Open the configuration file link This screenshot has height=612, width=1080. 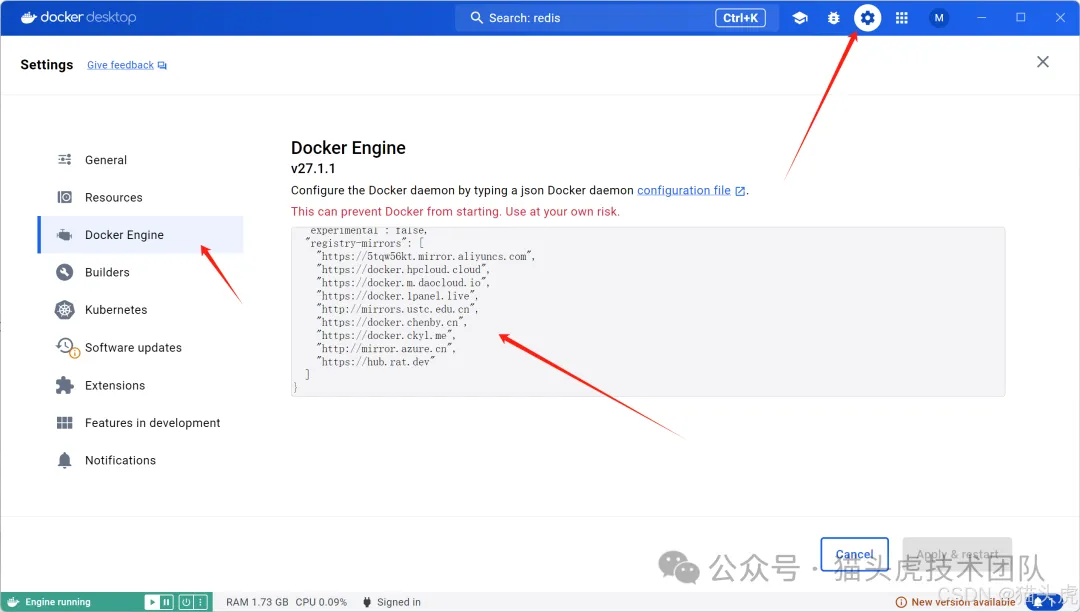684,190
